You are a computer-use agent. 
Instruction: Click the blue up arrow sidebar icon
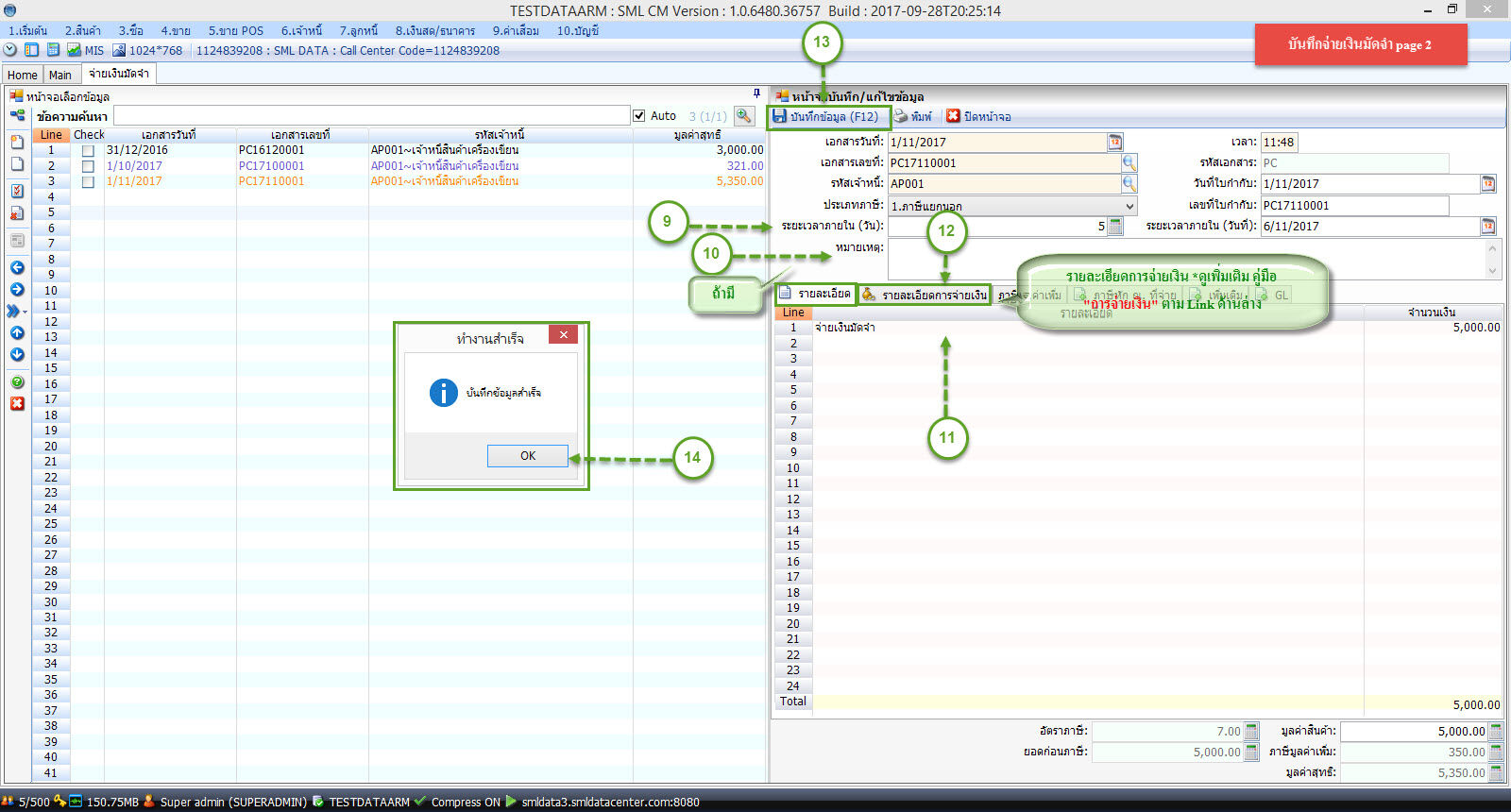(17, 332)
